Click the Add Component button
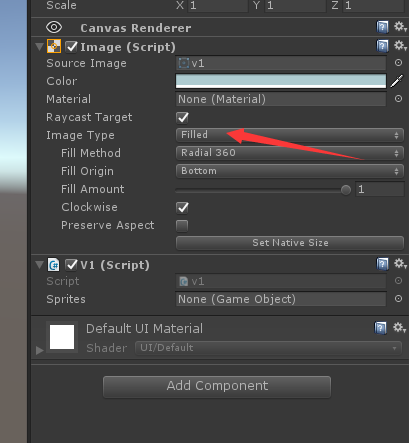The image size is (409, 443). (217, 387)
